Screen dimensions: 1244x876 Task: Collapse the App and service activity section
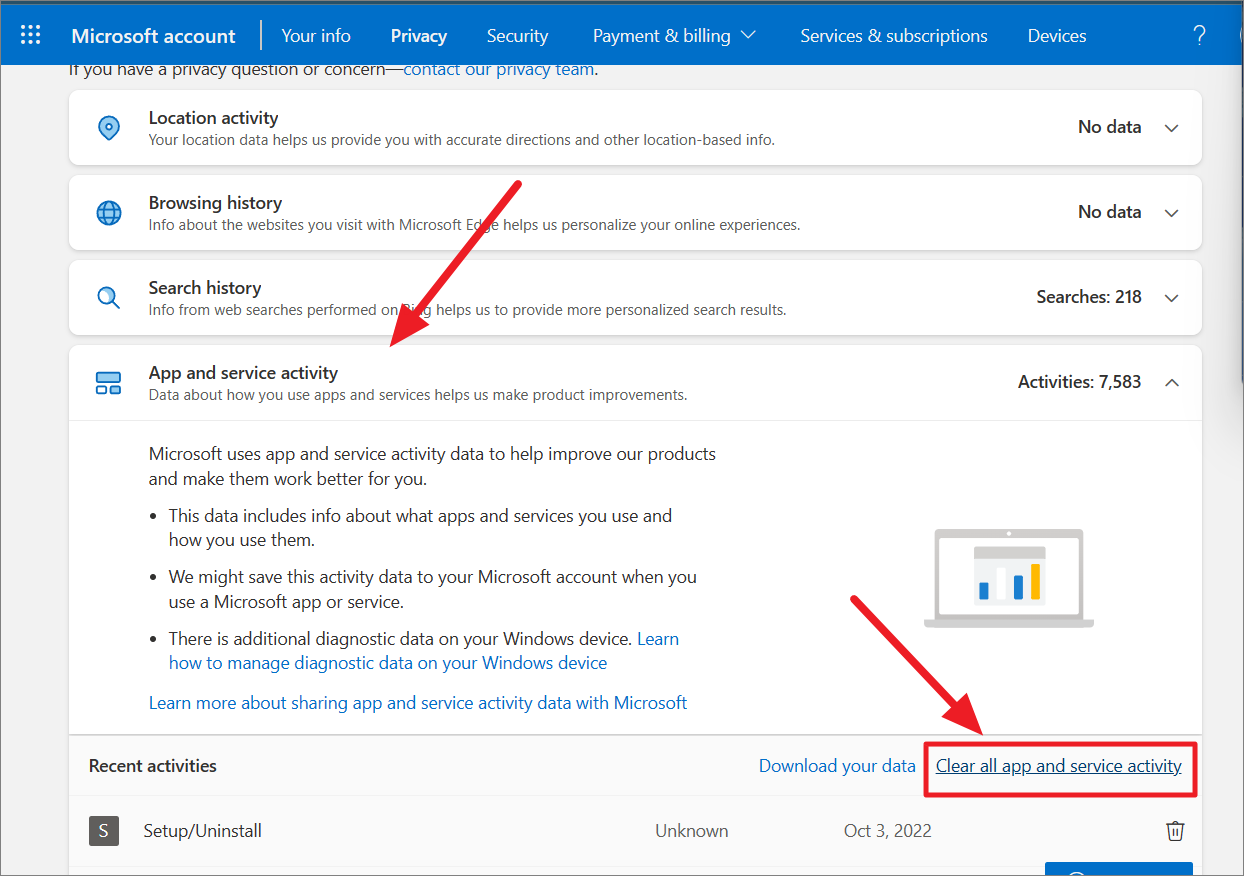tap(1171, 382)
